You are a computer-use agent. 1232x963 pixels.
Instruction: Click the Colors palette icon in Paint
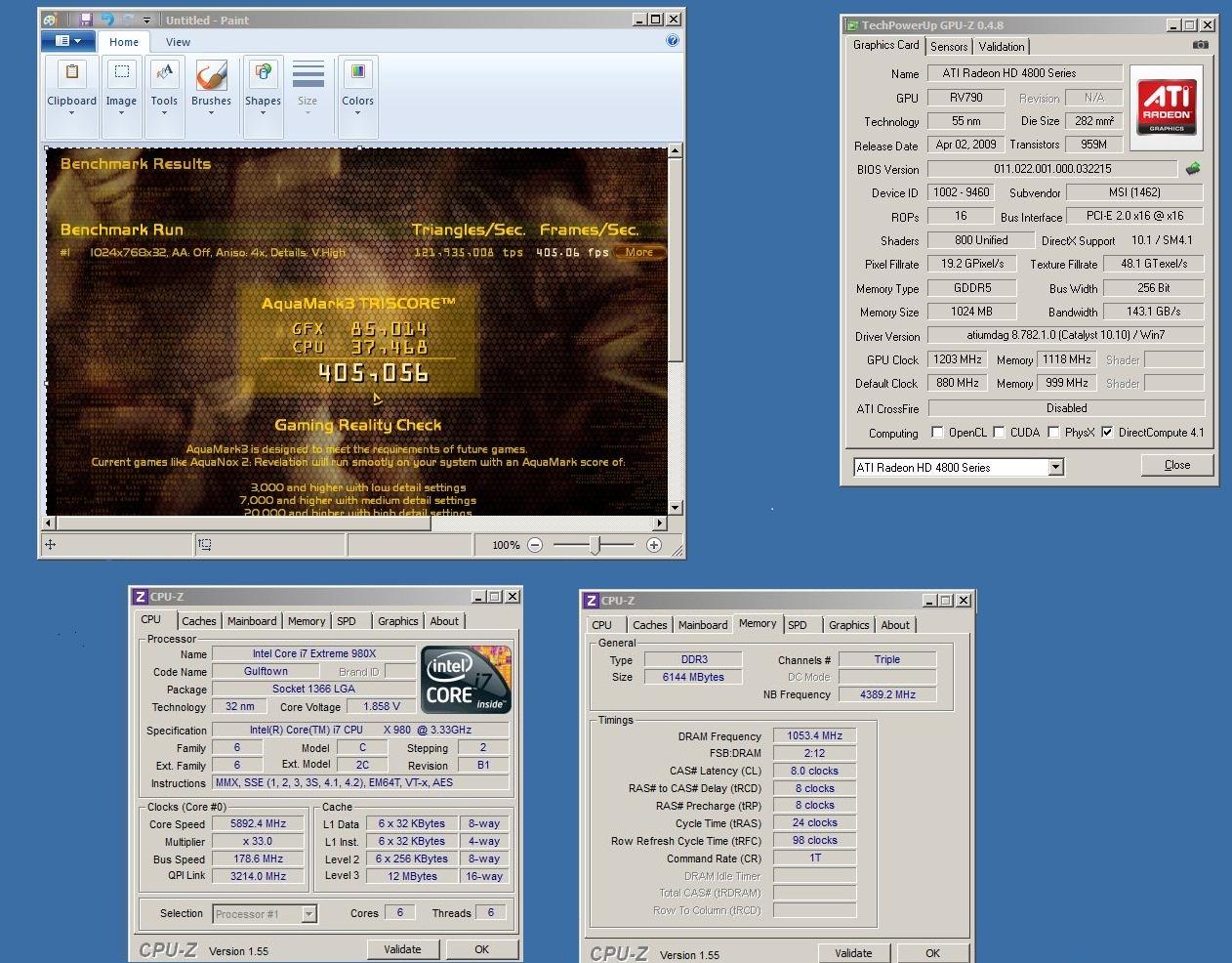click(357, 73)
